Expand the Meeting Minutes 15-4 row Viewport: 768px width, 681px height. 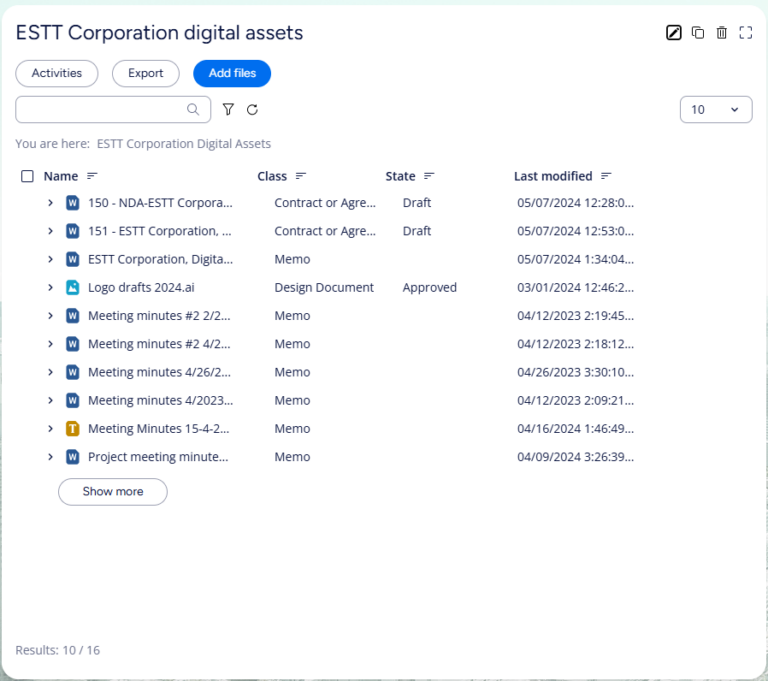click(50, 429)
